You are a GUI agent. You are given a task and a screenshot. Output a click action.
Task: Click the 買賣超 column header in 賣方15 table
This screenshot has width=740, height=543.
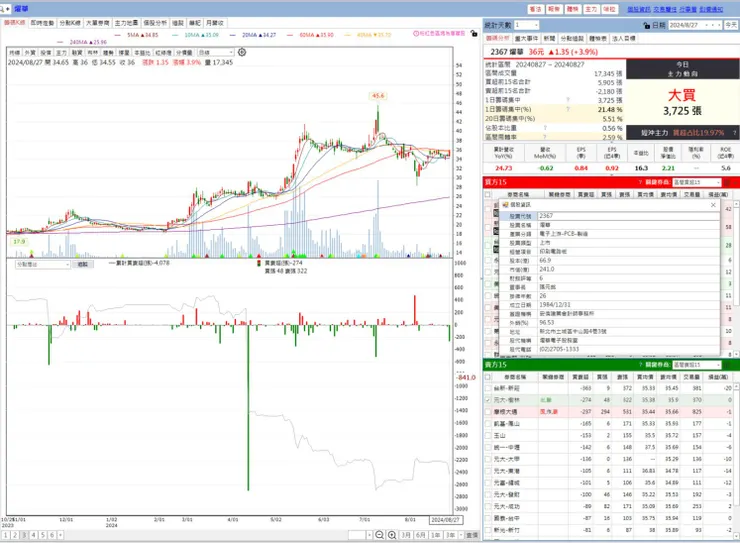[580, 377]
